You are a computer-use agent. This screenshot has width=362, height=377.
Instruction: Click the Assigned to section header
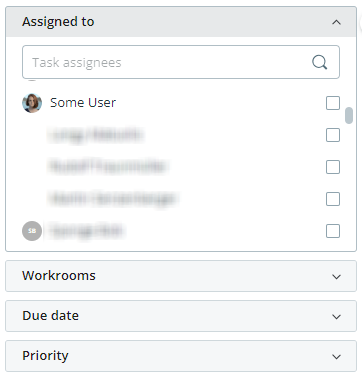[181, 22]
